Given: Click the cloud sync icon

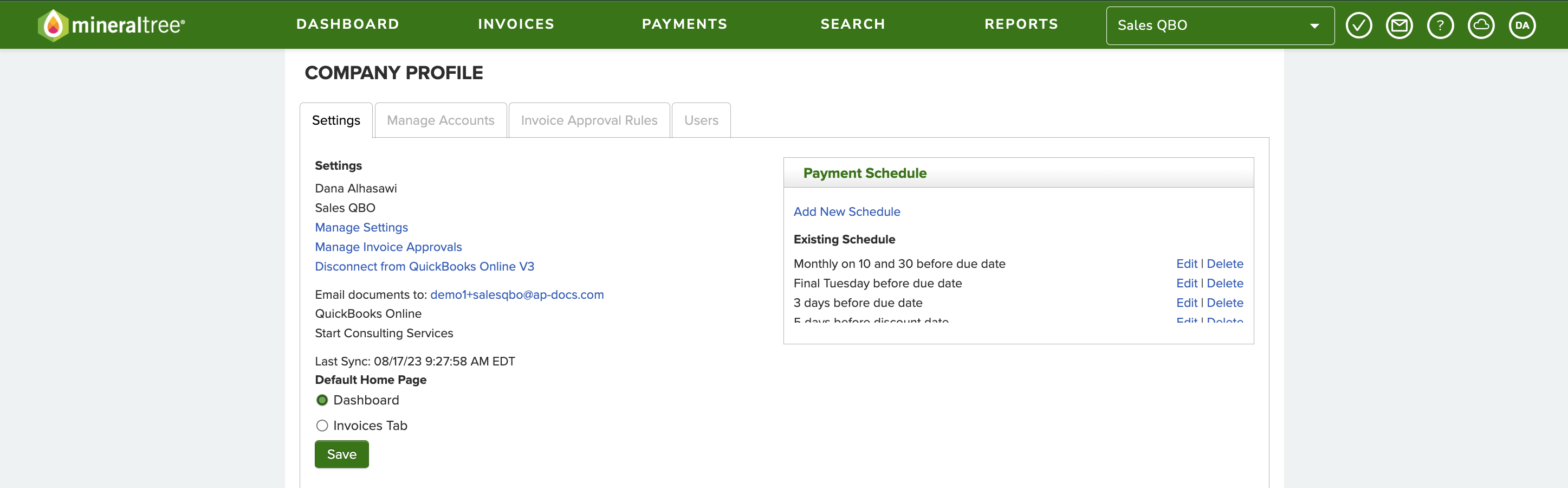Looking at the screenshot, I should 1480,25.
